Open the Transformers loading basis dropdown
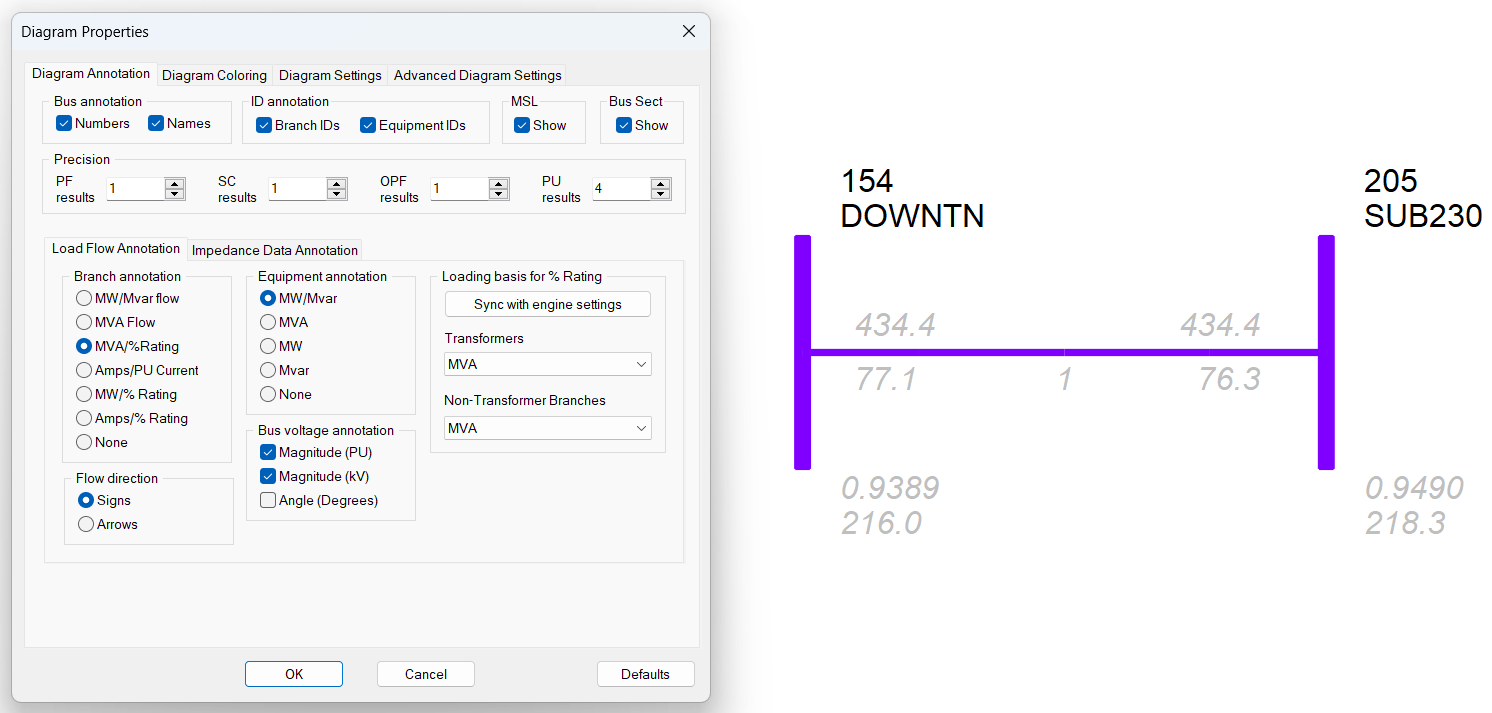 (547, 365)
